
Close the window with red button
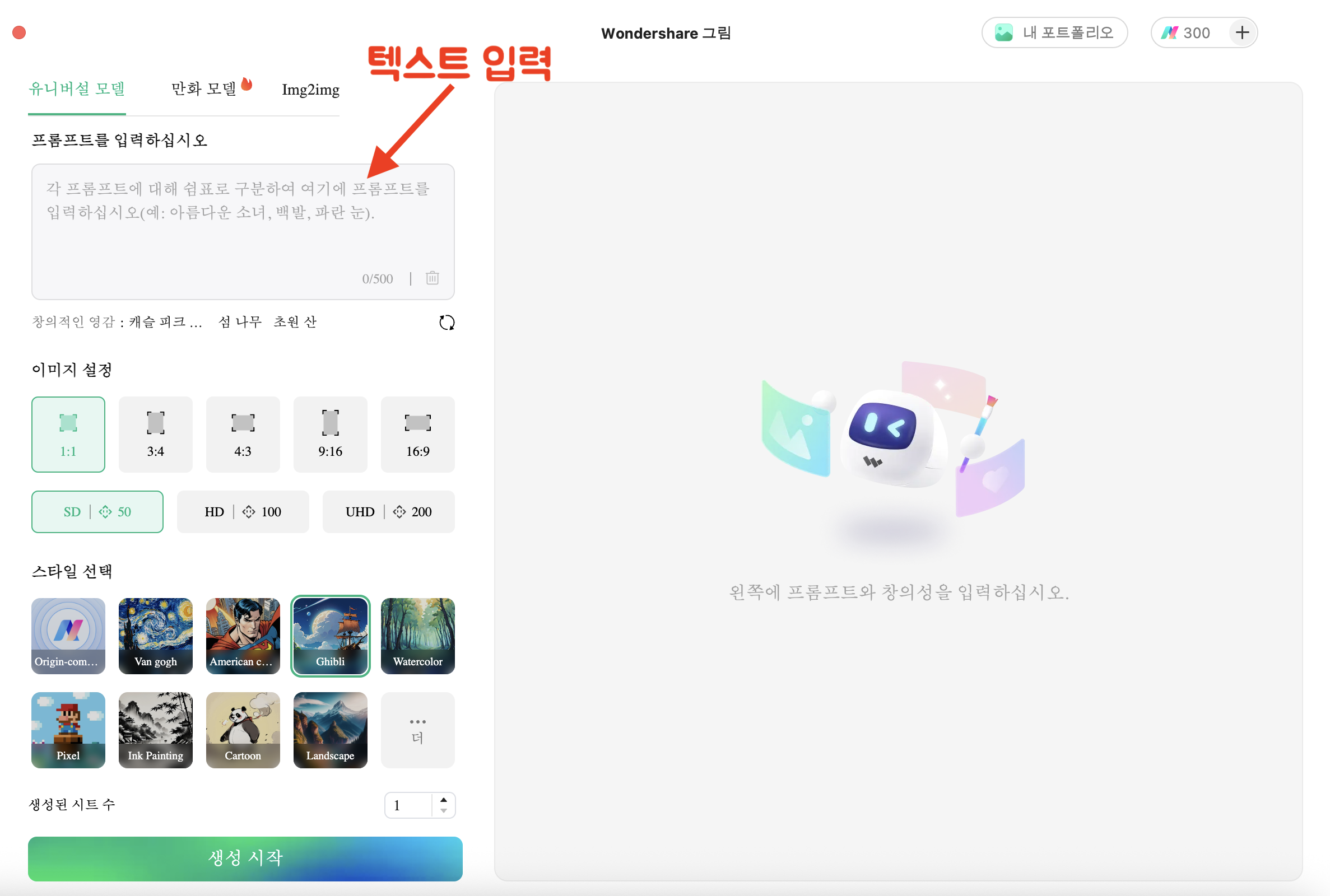20,32
